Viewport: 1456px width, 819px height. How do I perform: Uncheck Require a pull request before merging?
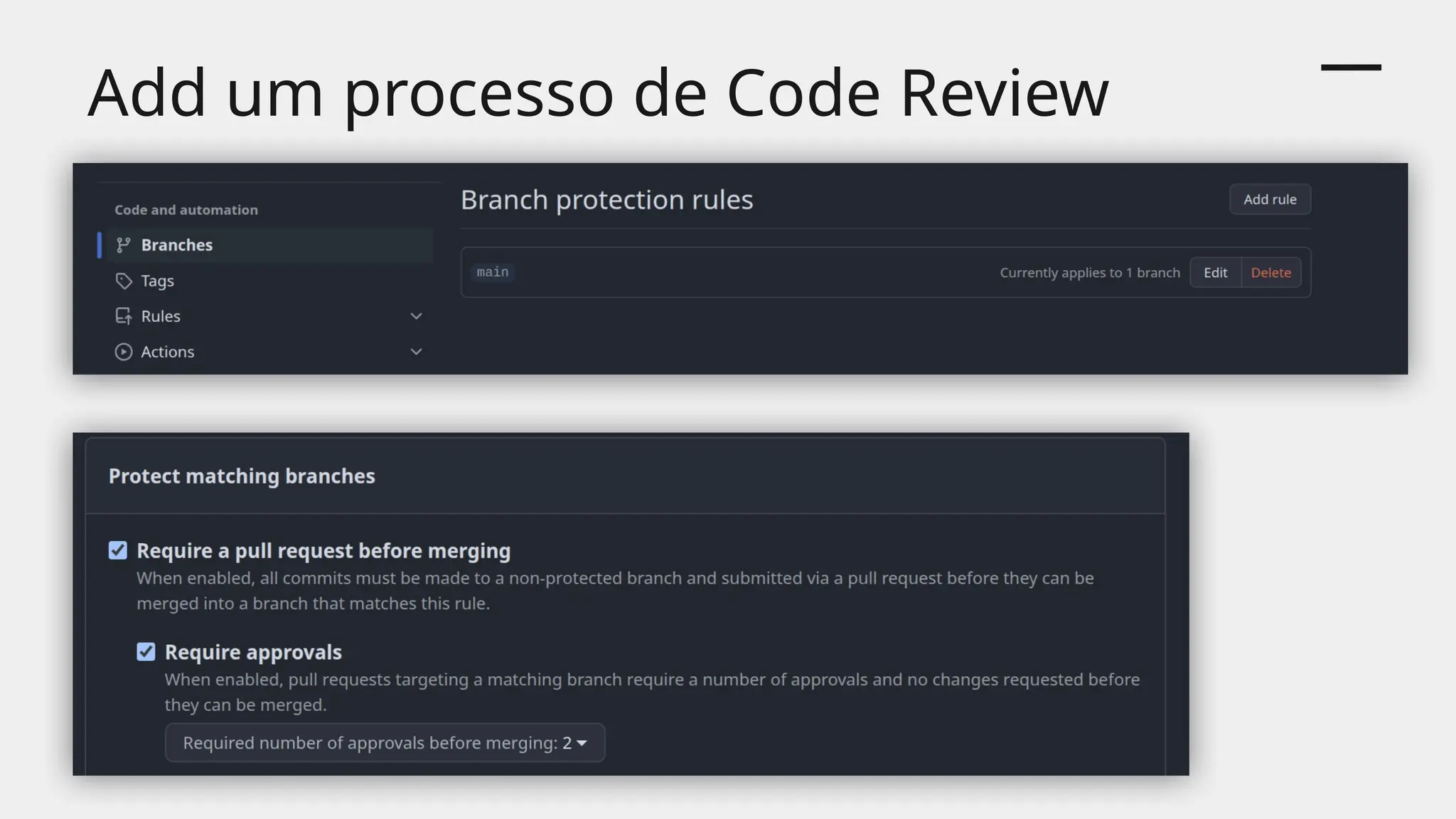coord(118,550)
